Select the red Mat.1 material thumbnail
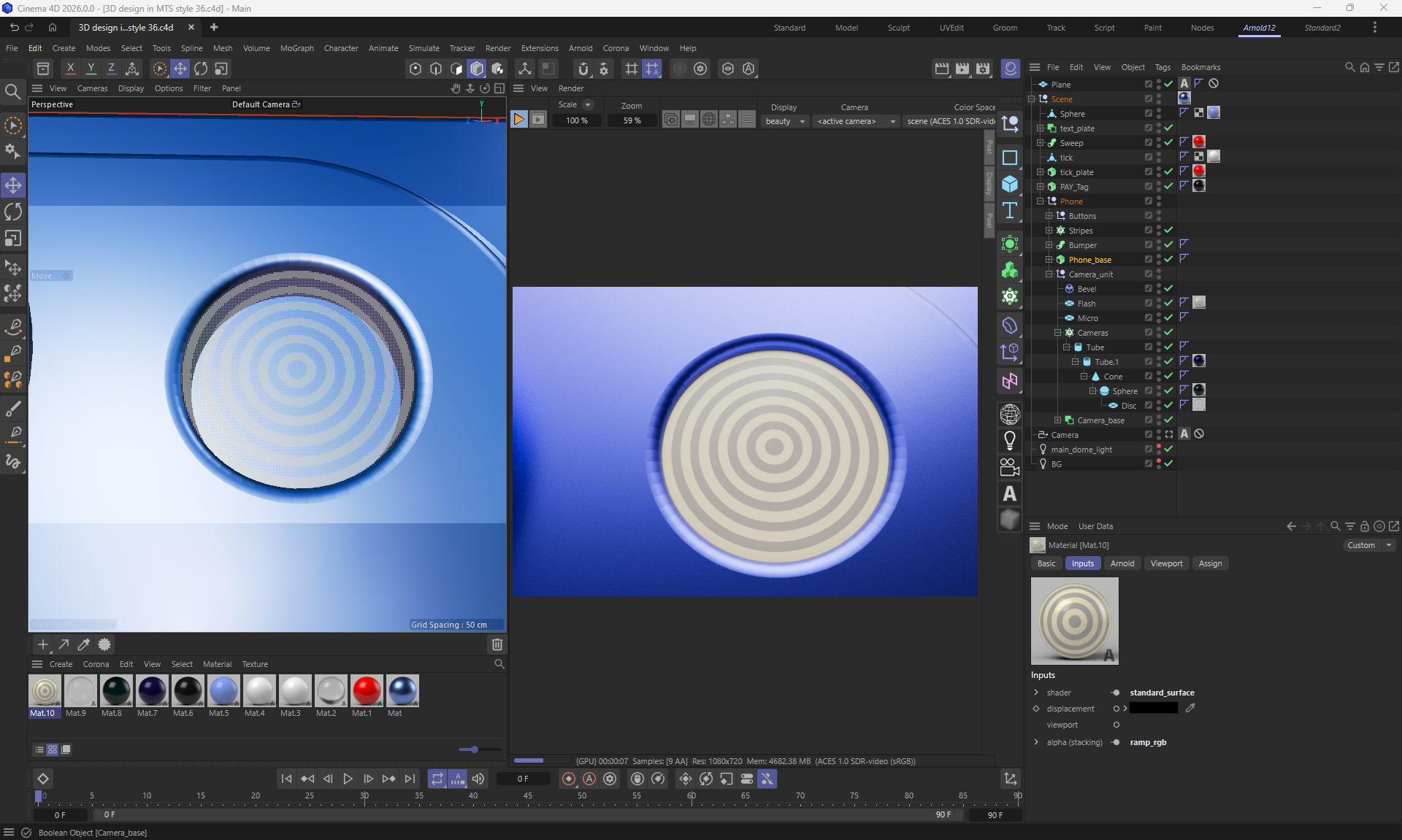1402x840 pixels. [366, 690]
